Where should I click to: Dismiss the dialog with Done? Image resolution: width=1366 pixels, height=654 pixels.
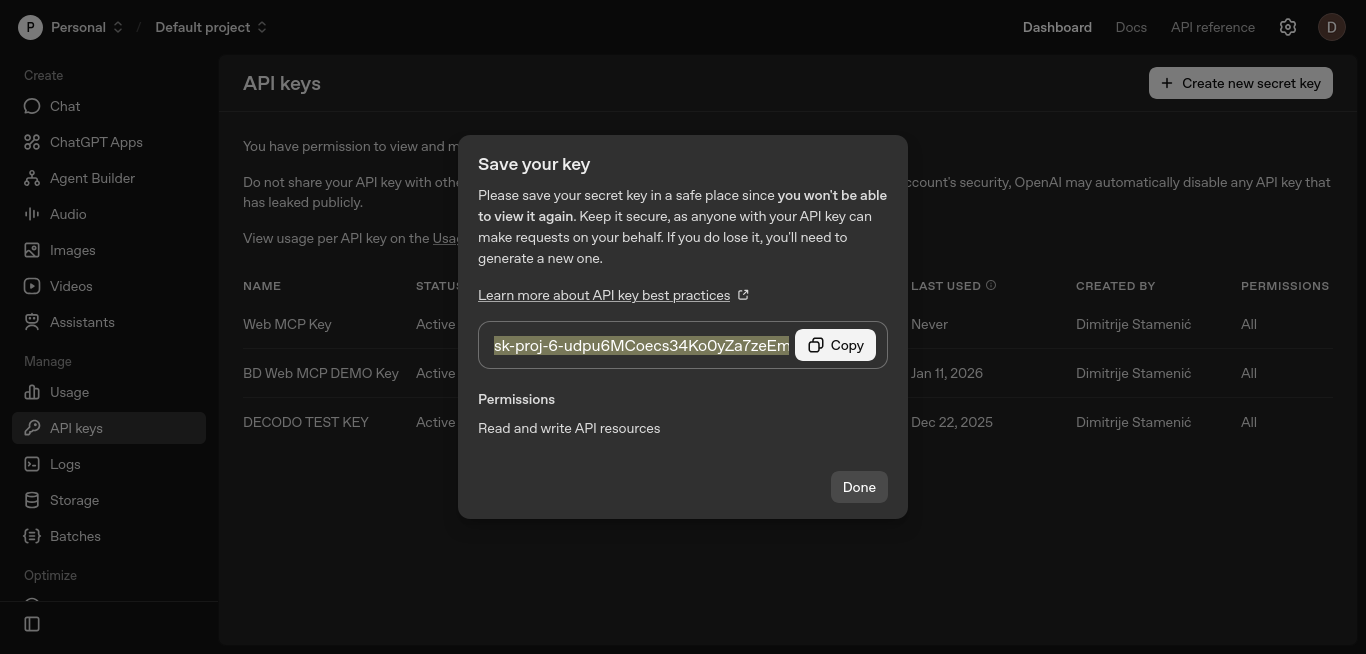tap(858, 487)
